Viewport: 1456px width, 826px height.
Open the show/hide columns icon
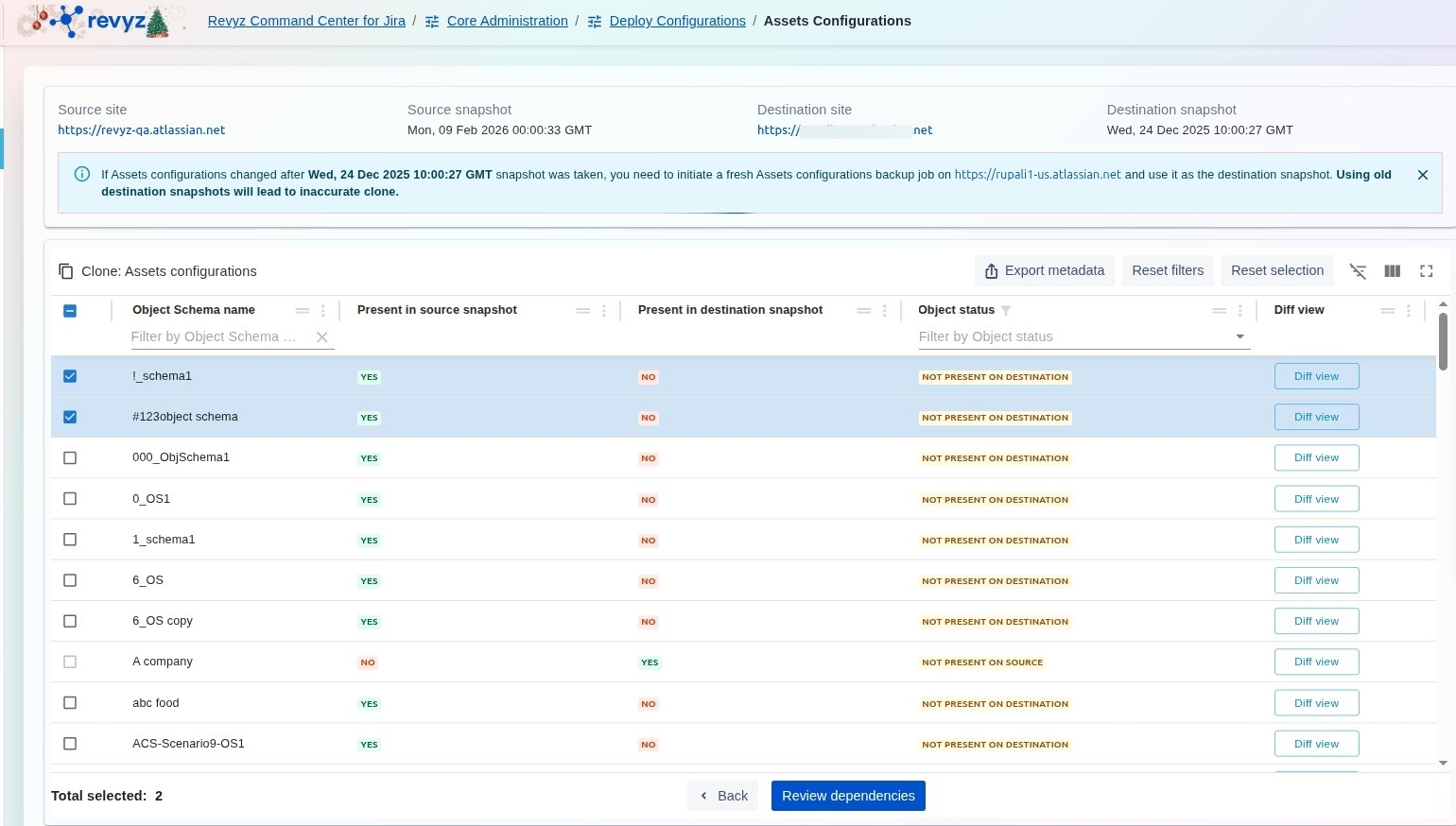(x=1392, y=271)
